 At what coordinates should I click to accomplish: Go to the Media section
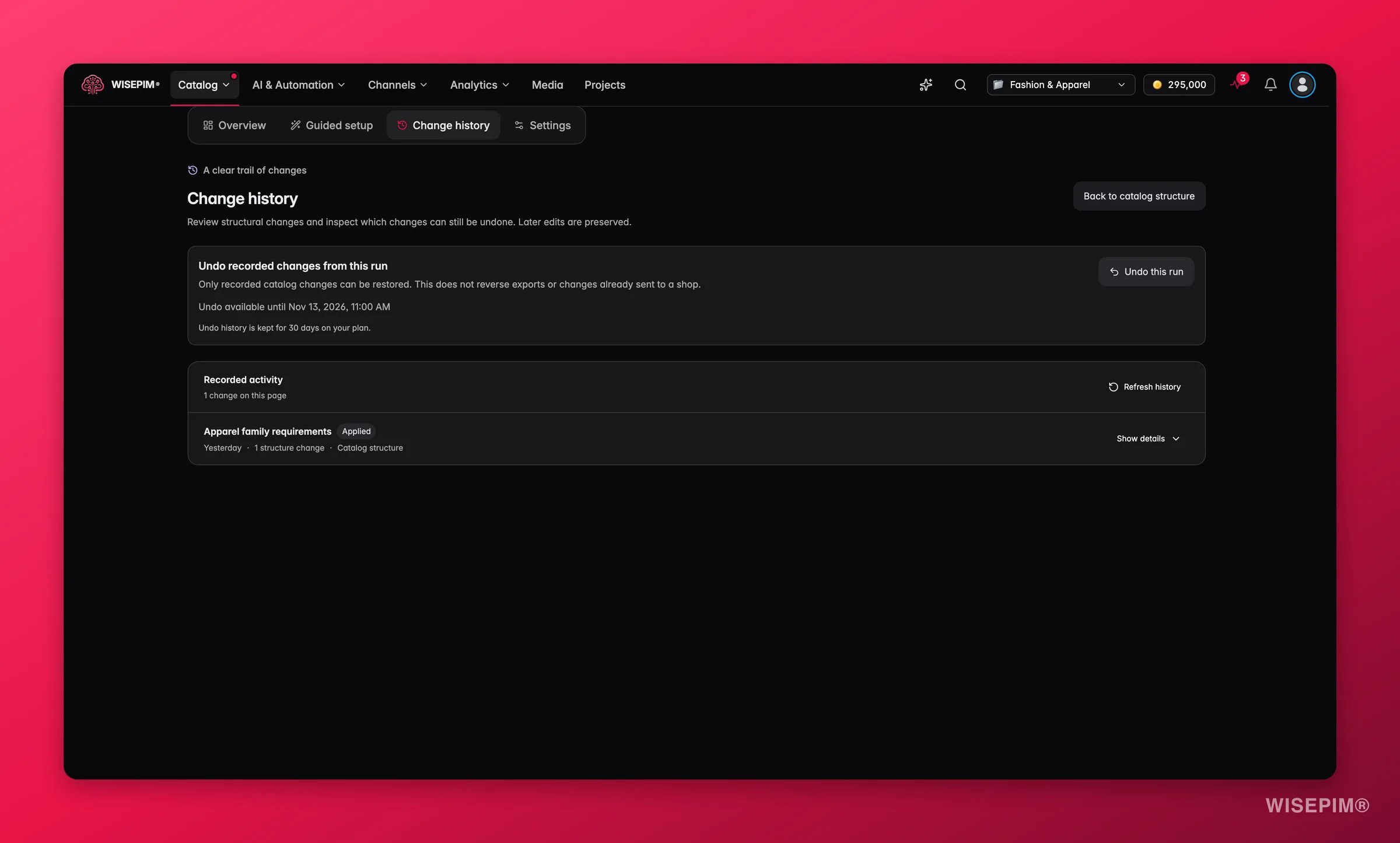547,85
